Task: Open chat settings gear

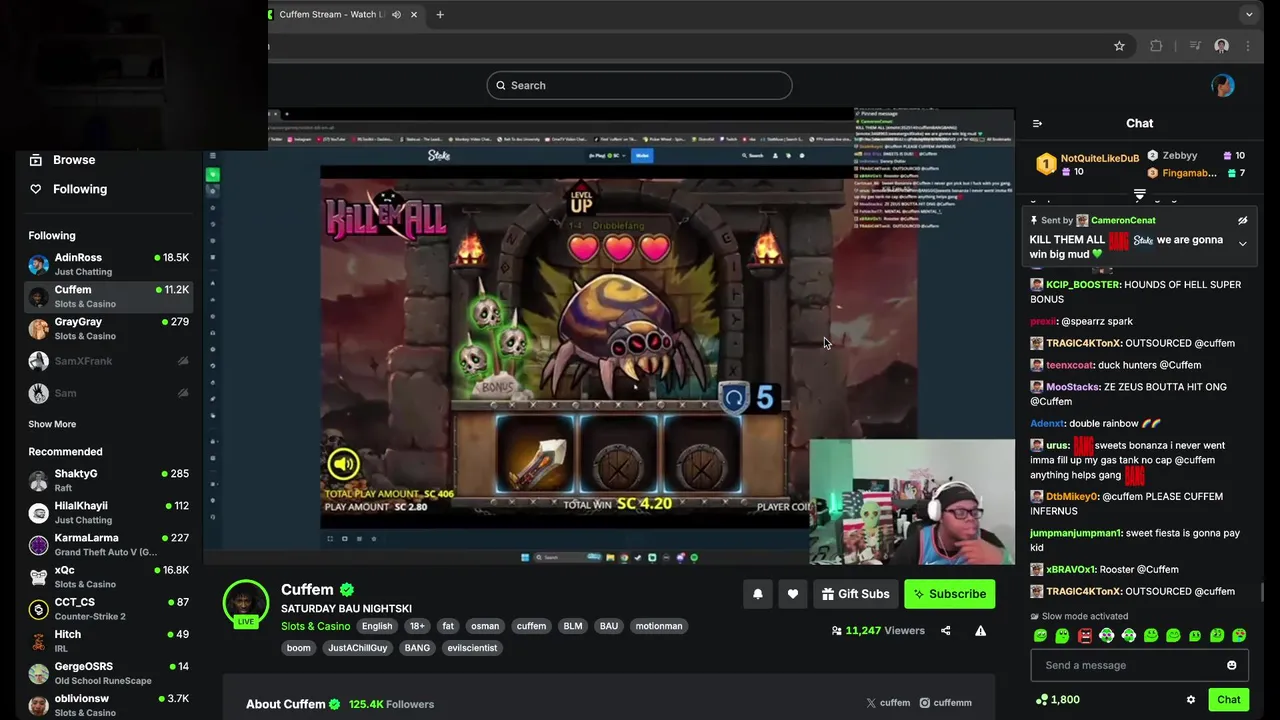Action: click(1190, 700)
